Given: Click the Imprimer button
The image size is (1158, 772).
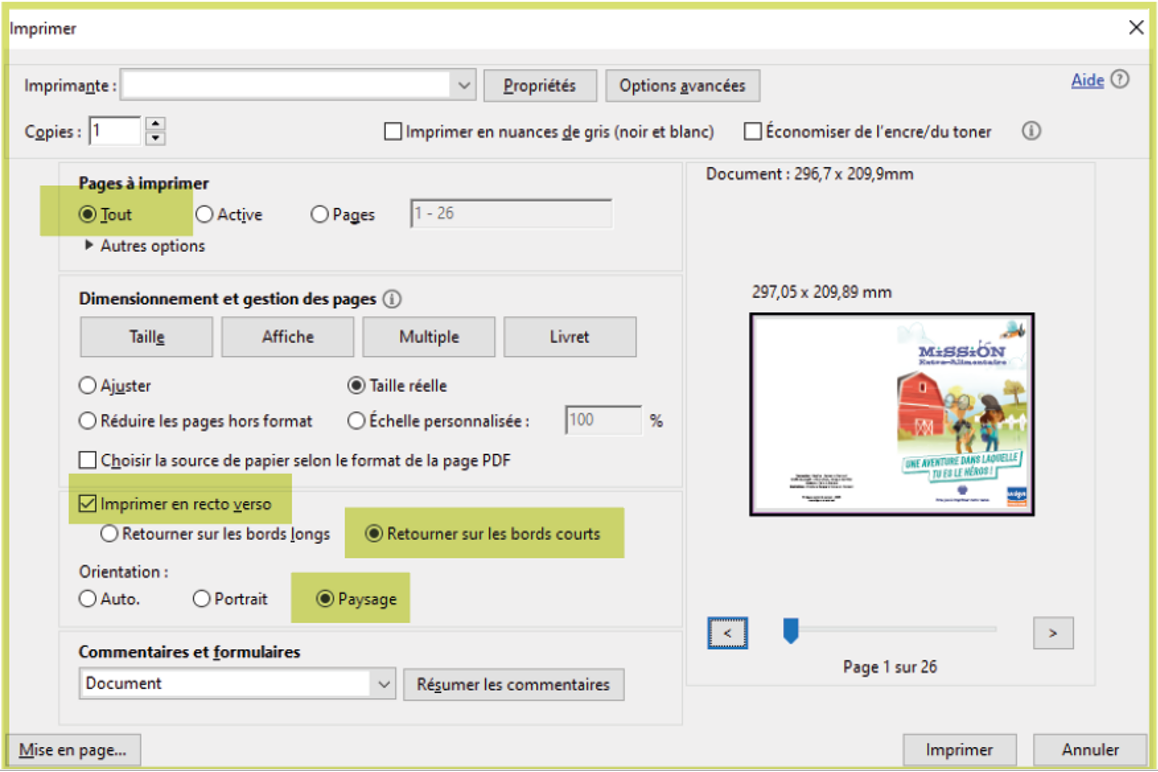Looking at the screenshot, I should 958,750.
